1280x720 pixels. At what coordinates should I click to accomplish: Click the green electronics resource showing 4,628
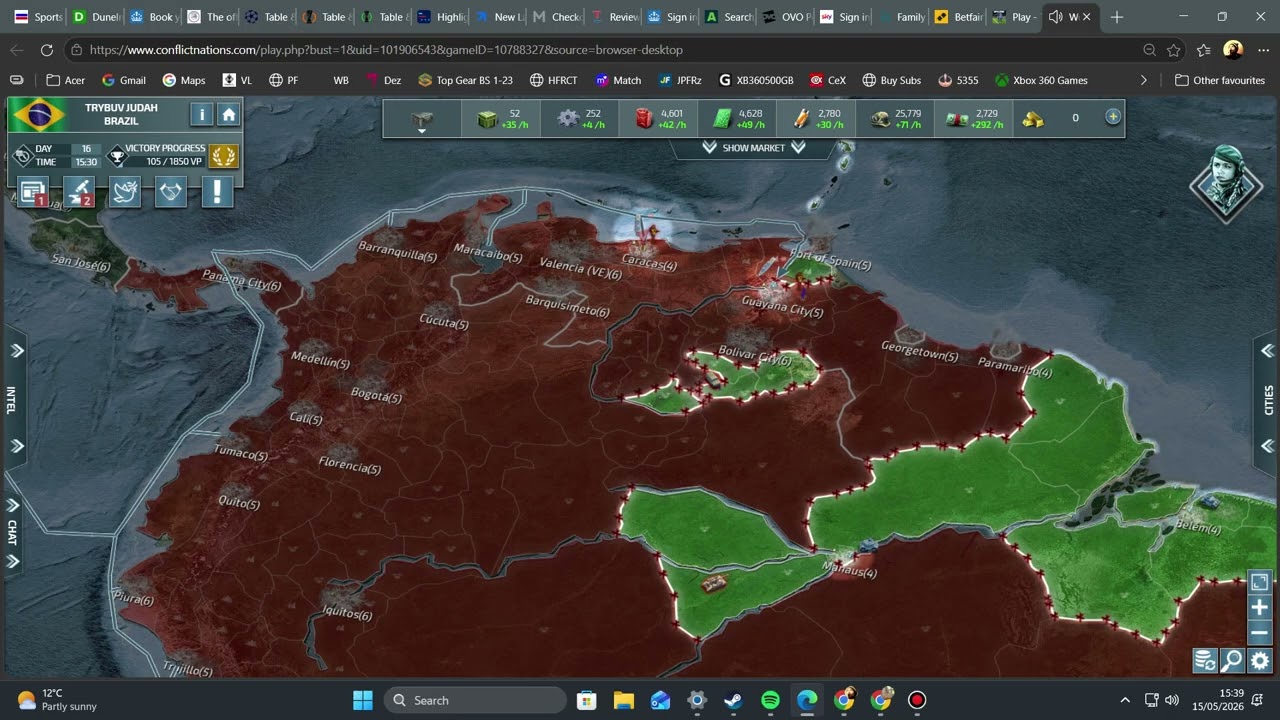[738, 118]
